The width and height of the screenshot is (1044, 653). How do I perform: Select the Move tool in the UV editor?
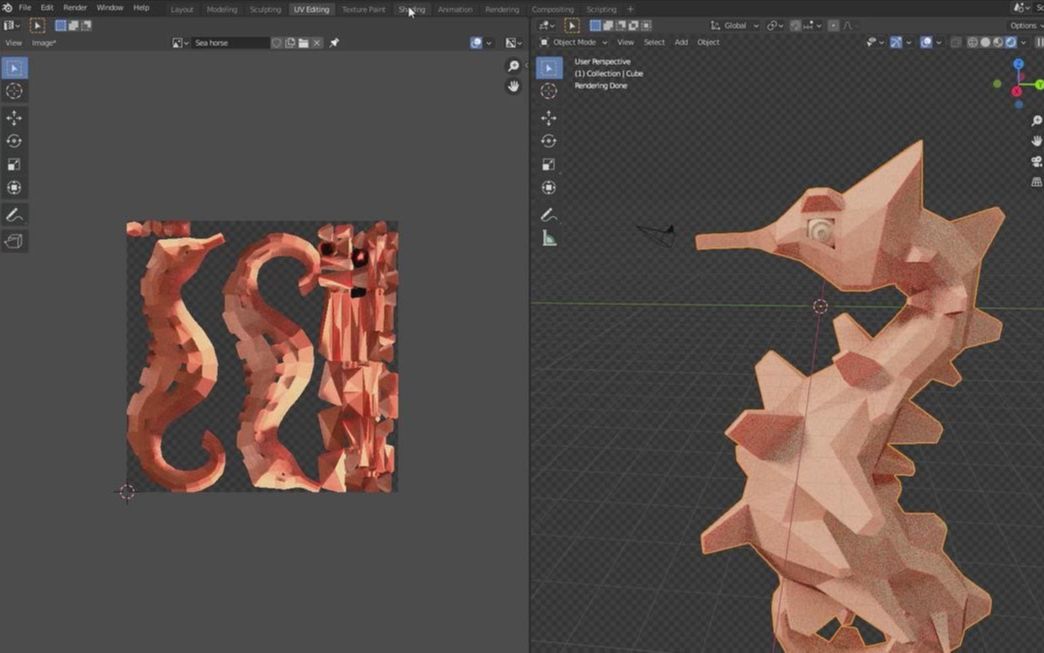coord(14,116)
